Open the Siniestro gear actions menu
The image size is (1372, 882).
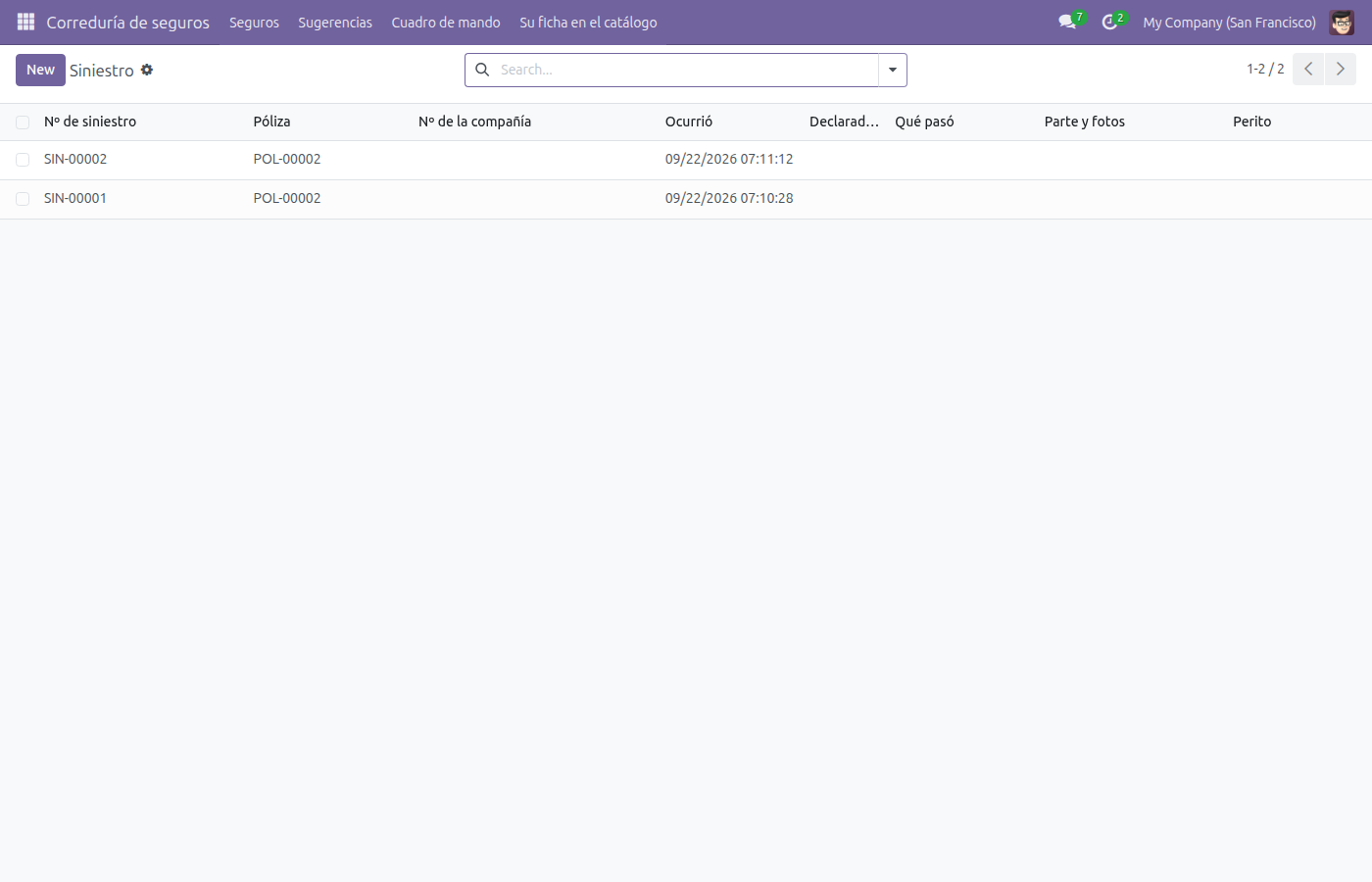(147, 70)
